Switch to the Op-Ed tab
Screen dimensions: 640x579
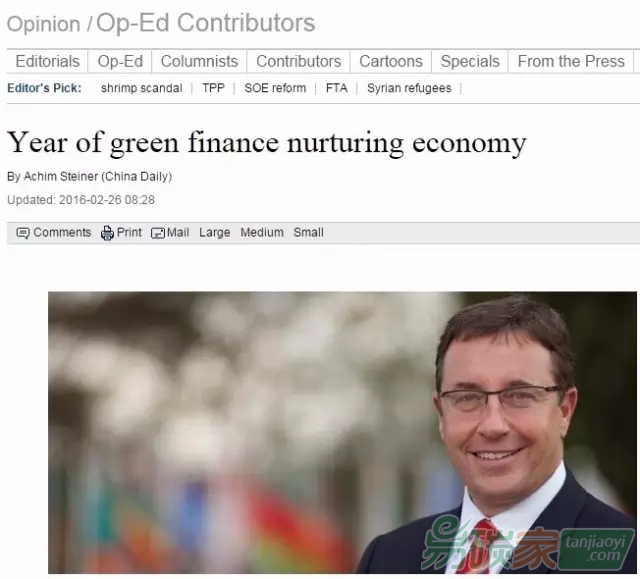(120, 61)
